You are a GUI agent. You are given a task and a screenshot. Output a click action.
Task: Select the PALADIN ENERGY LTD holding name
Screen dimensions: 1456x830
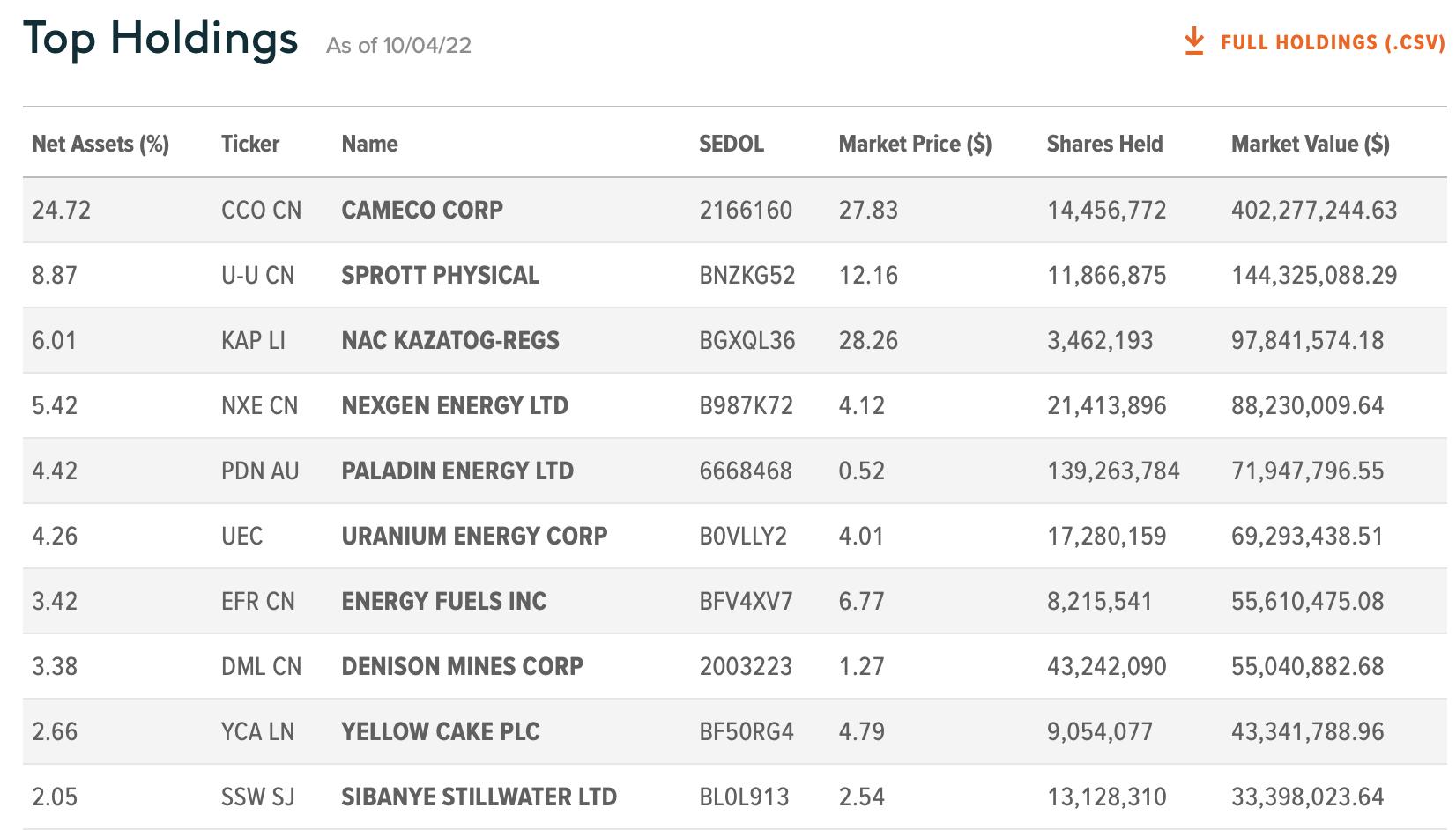457,471
